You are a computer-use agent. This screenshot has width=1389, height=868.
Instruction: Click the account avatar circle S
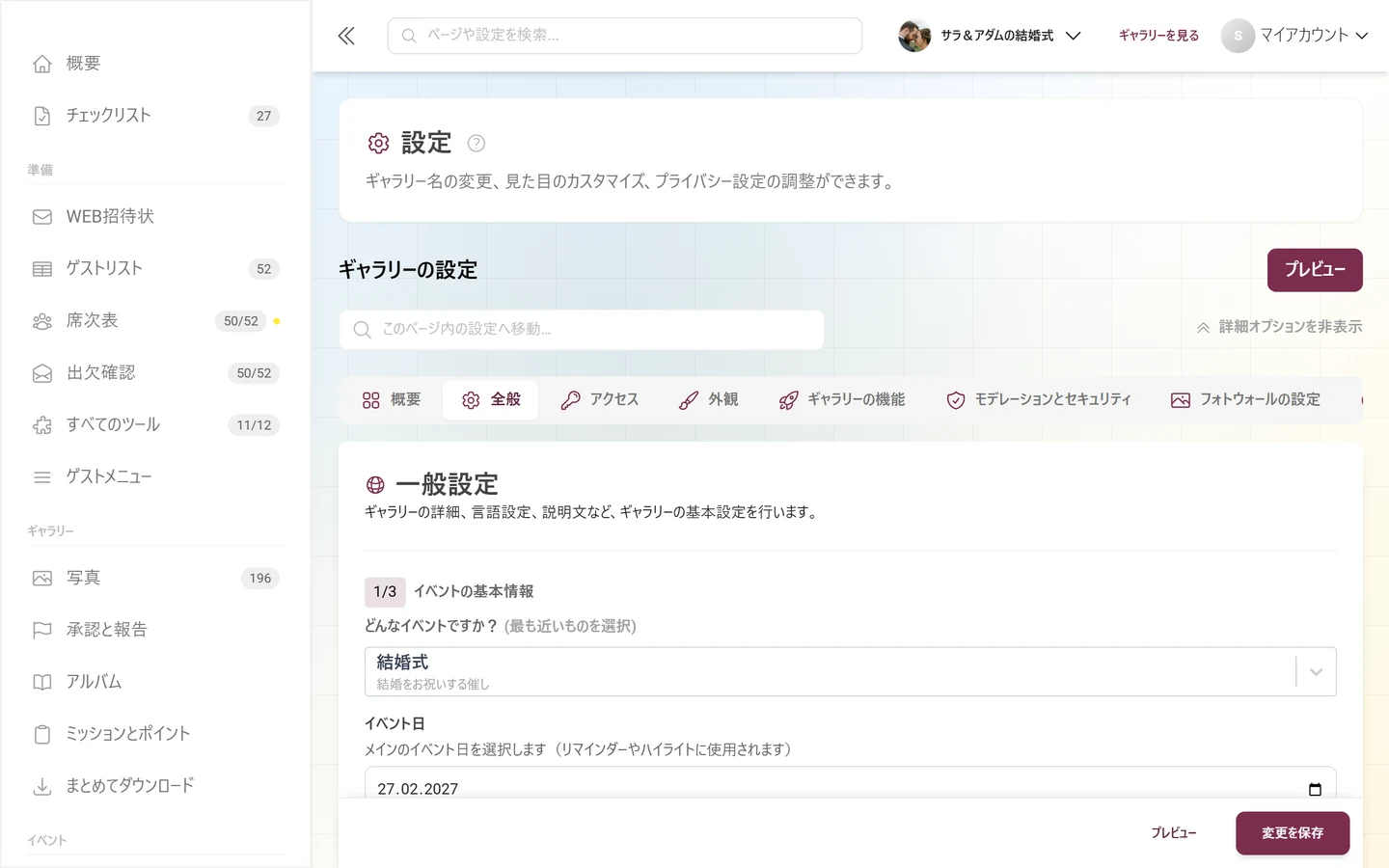coord(1238,36)
